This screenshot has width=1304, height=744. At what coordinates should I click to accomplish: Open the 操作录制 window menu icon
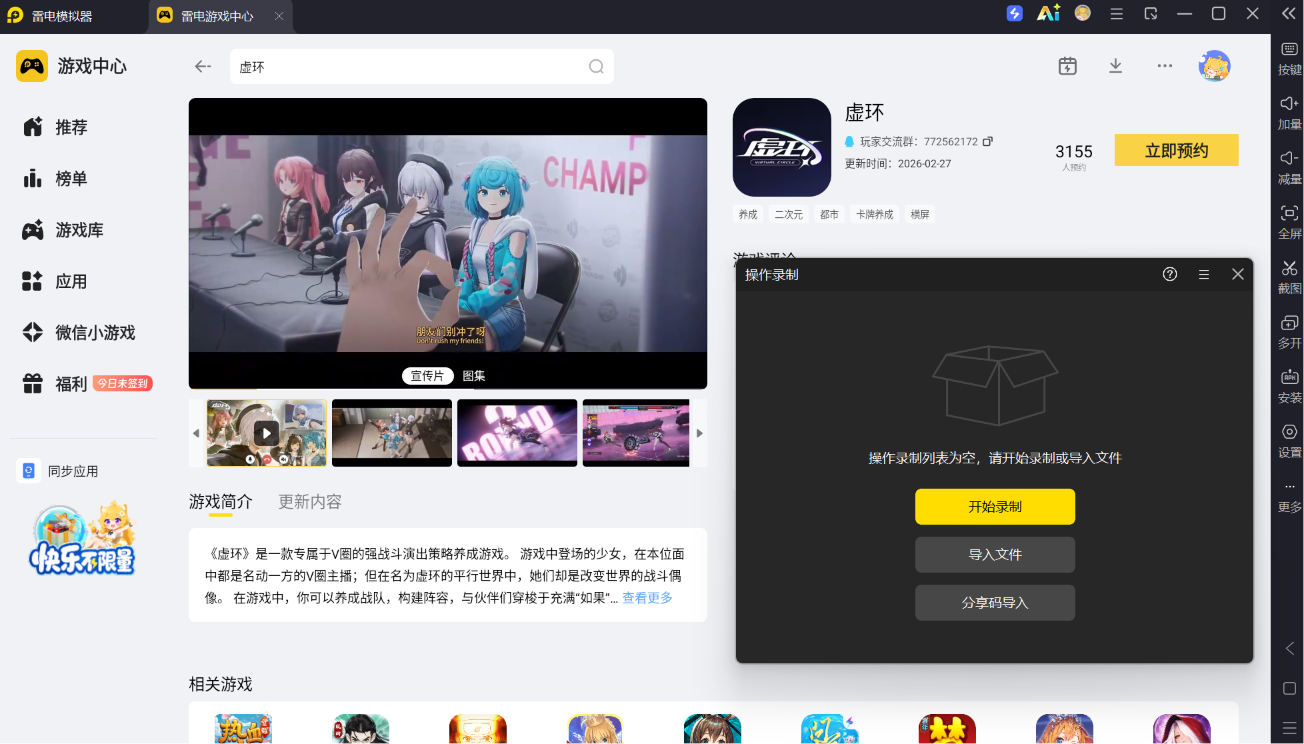coord(1204,274)
